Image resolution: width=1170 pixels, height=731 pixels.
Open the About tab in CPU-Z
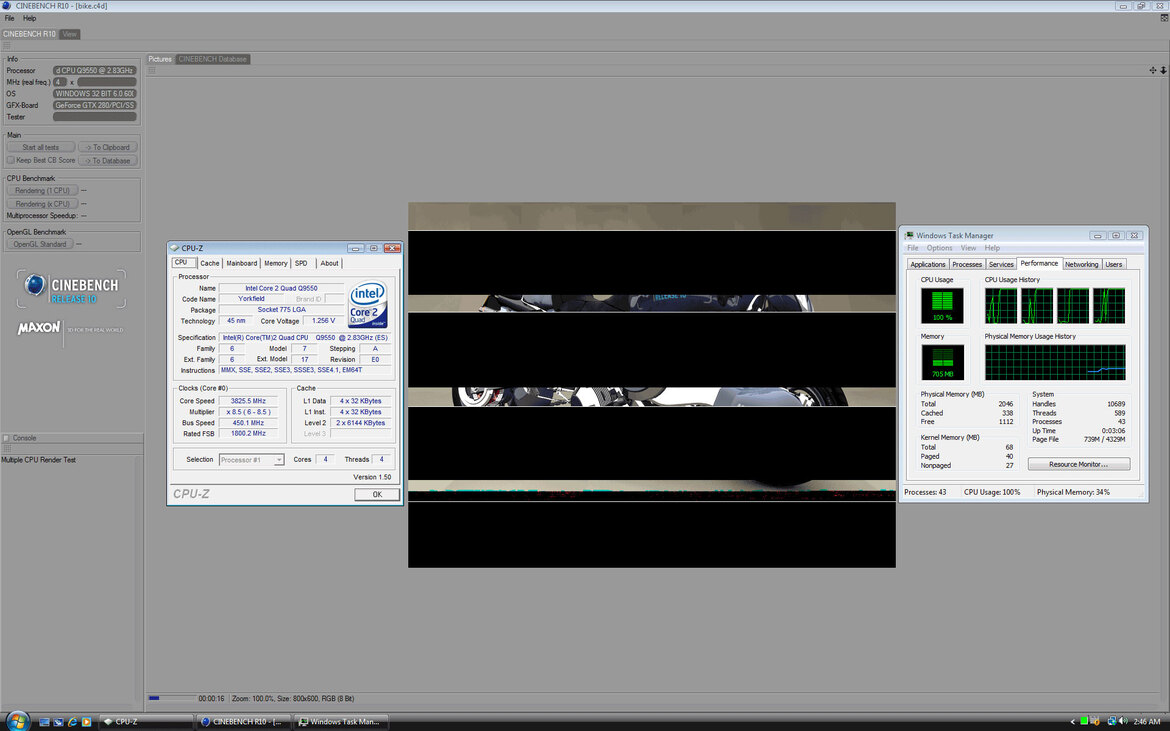(329, 263)
